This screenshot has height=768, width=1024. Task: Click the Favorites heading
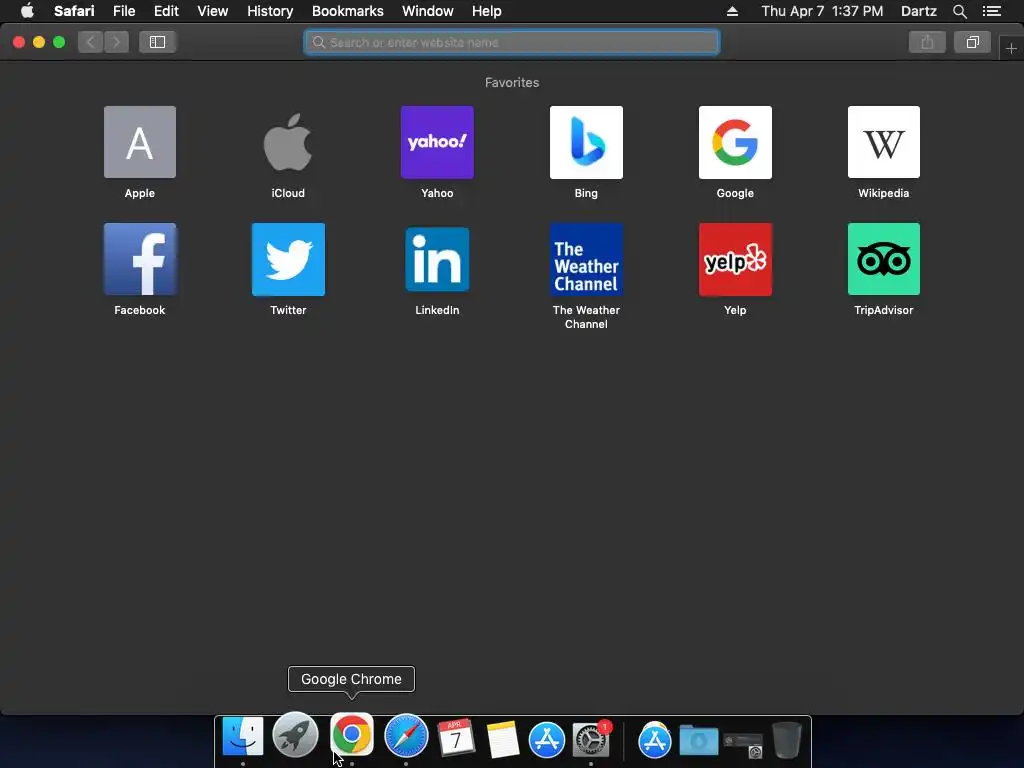[512, 82]
